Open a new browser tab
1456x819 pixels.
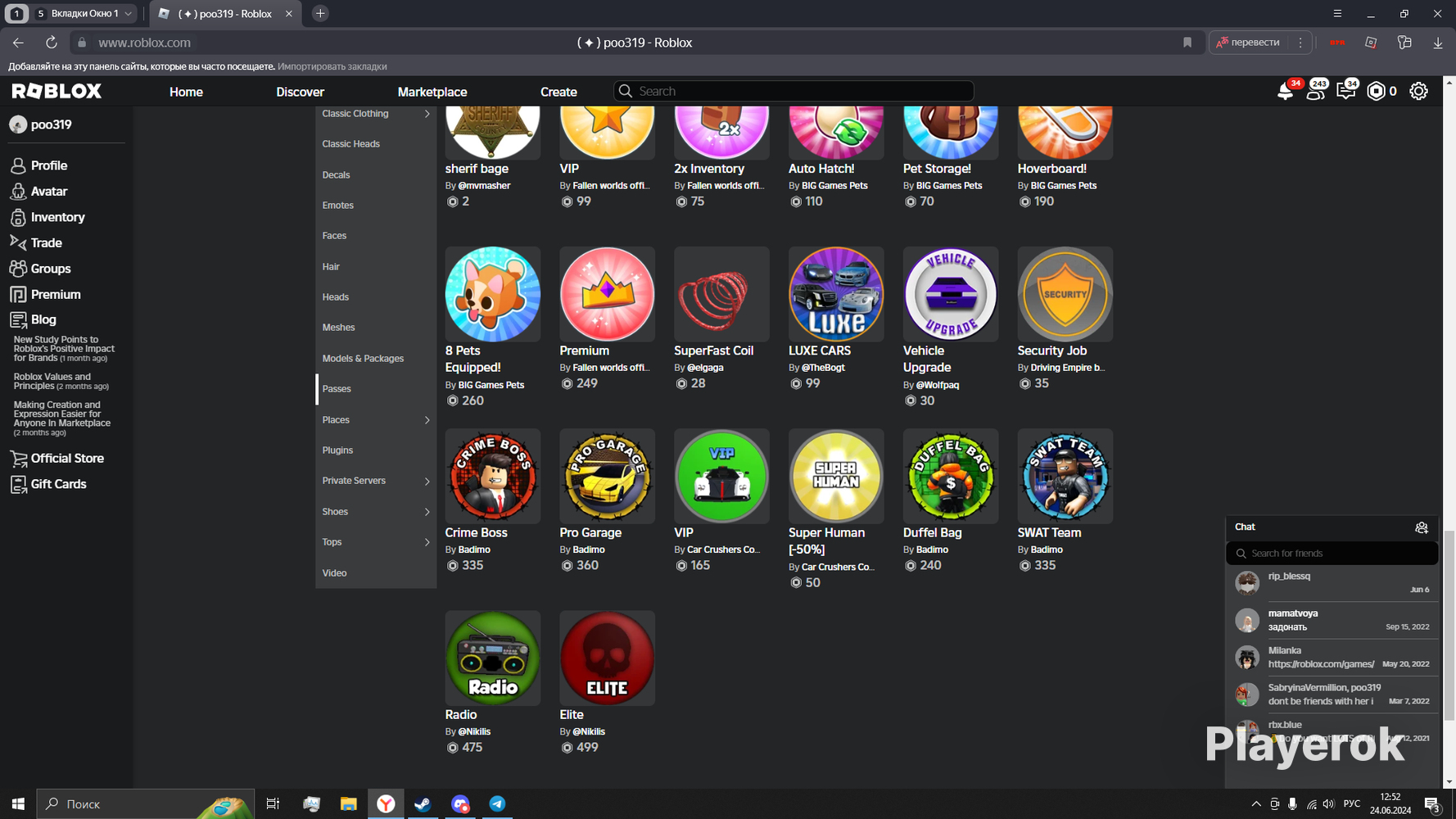coord(320,13)
